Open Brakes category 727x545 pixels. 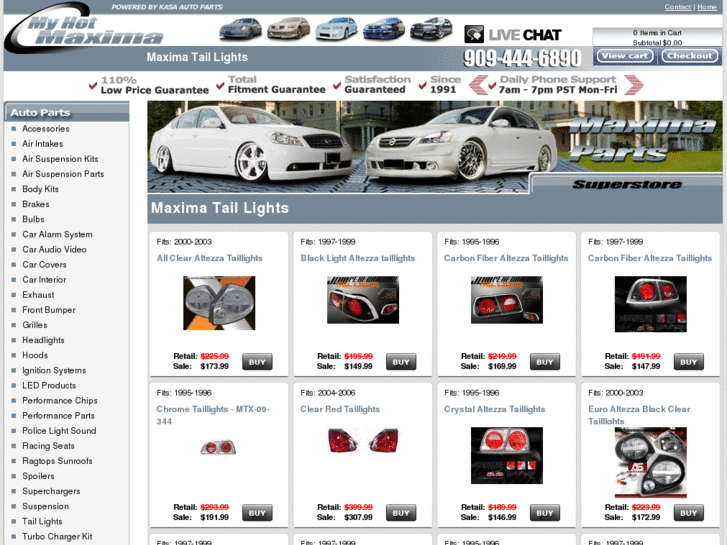coord(36,204)
